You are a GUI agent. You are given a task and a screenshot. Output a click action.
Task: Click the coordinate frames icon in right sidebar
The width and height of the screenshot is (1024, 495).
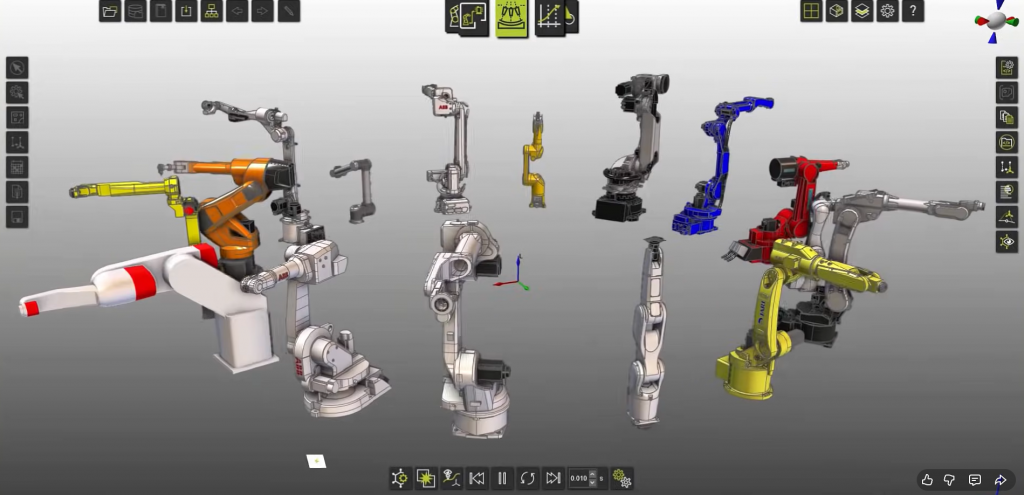[x=1006, y=167]
